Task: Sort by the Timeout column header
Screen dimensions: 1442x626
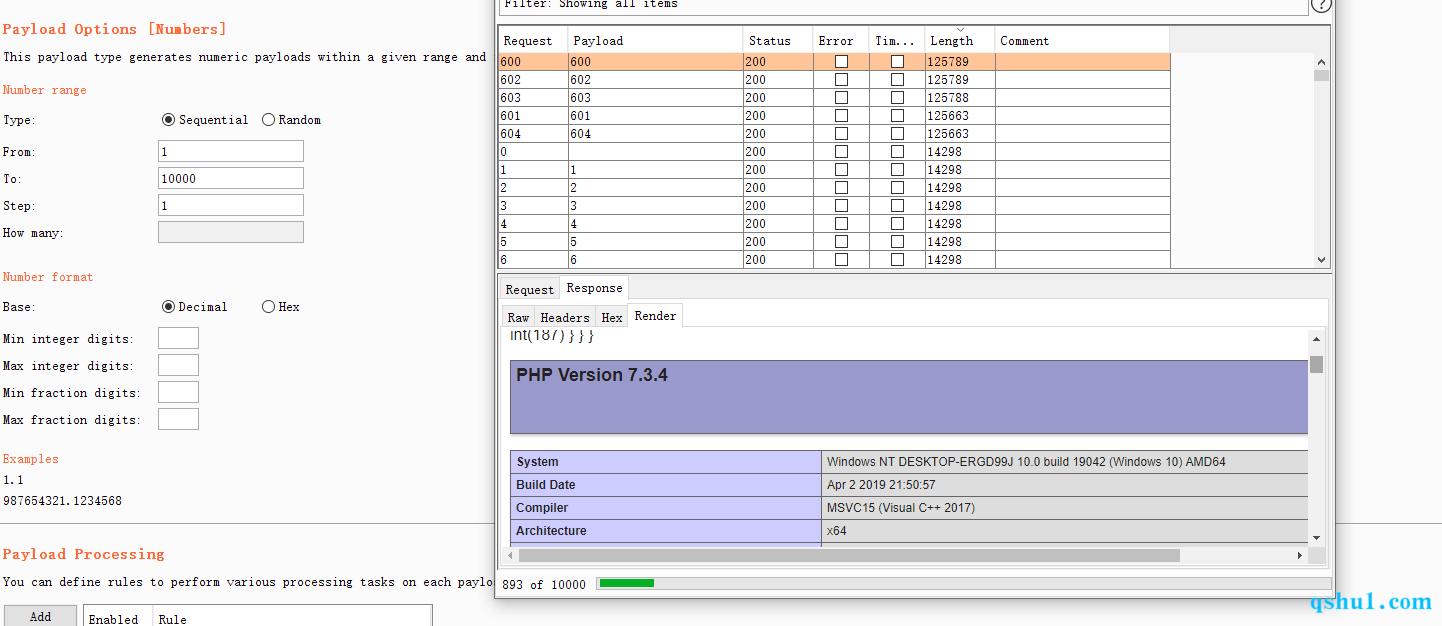Action: 897,40
